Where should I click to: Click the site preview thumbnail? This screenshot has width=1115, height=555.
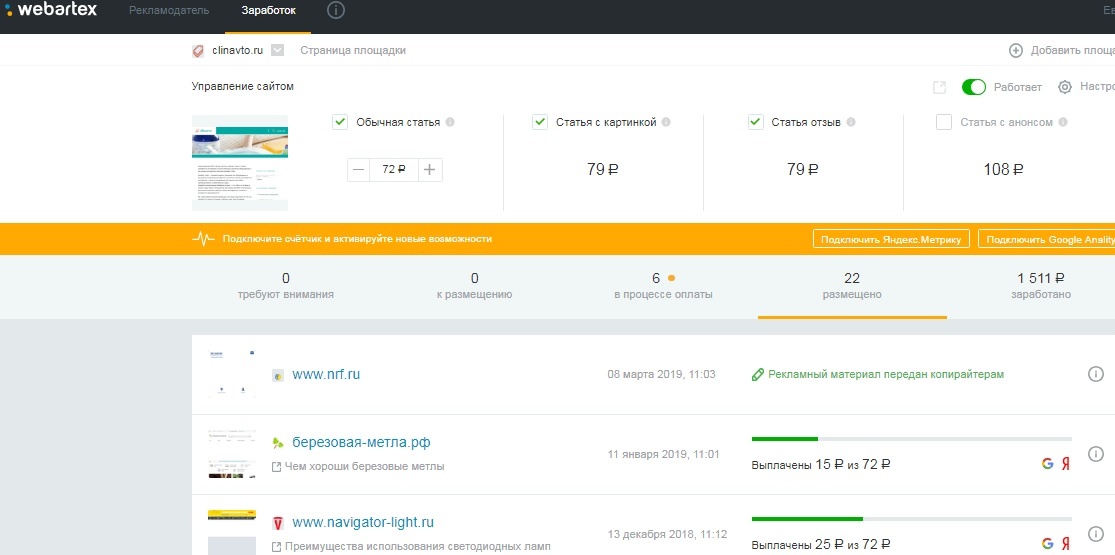click(240, 162)
